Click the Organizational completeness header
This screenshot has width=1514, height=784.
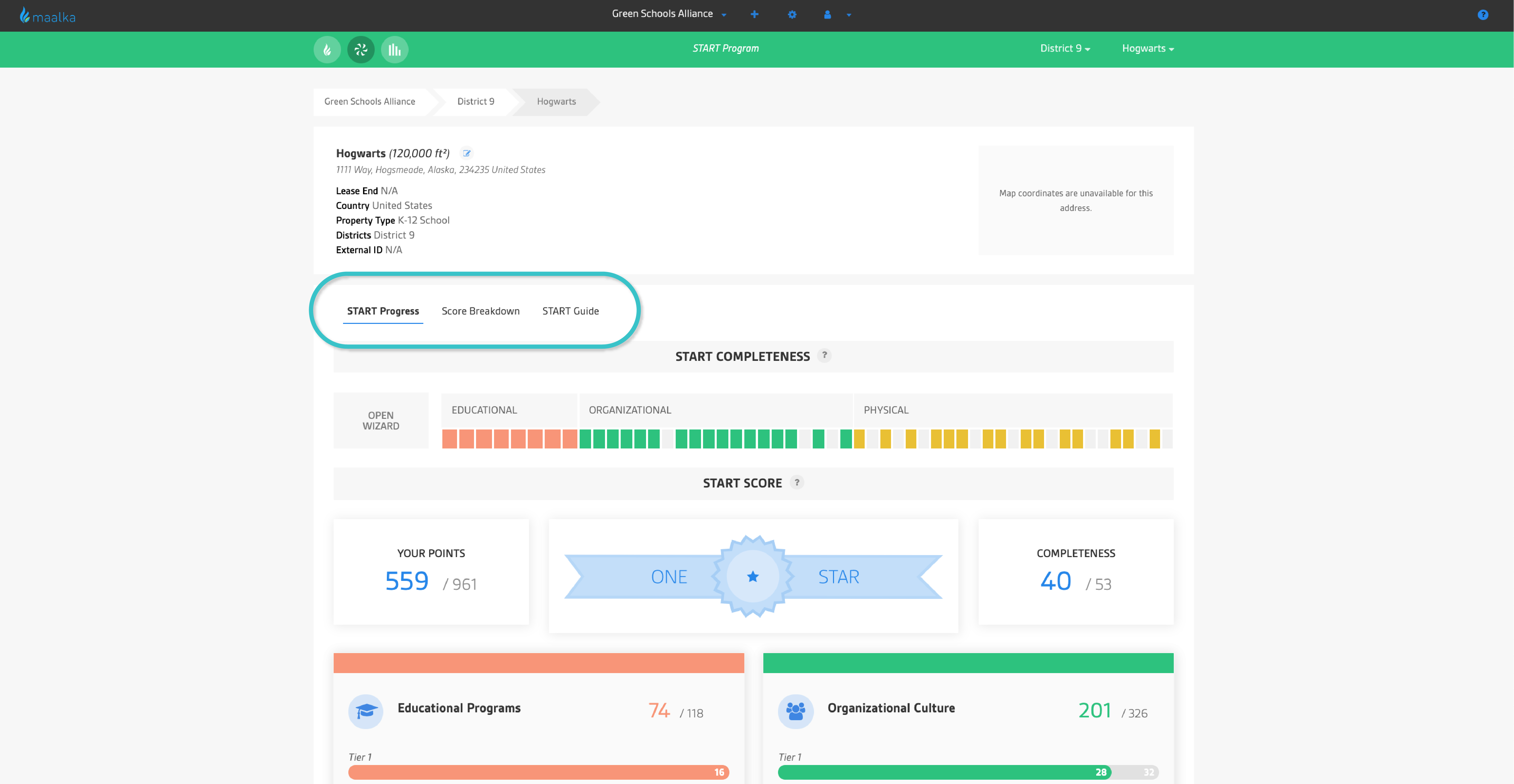716,410
